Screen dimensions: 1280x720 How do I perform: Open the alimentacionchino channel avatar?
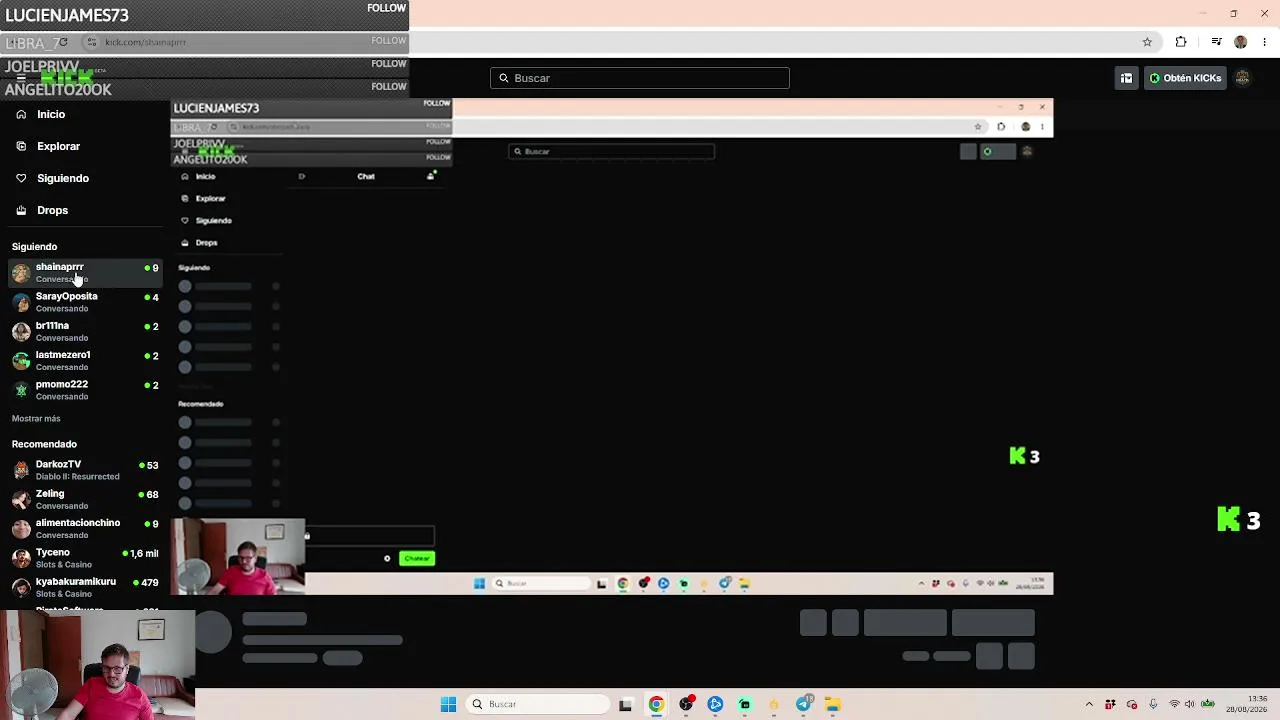point(21,528)
